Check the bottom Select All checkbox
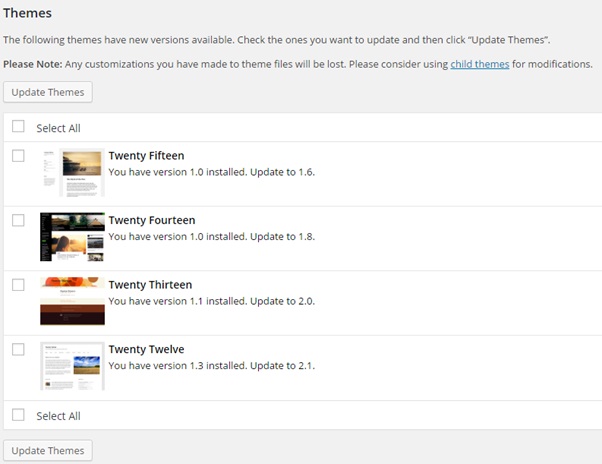This screenshot has height=464, width=602. 18,414
